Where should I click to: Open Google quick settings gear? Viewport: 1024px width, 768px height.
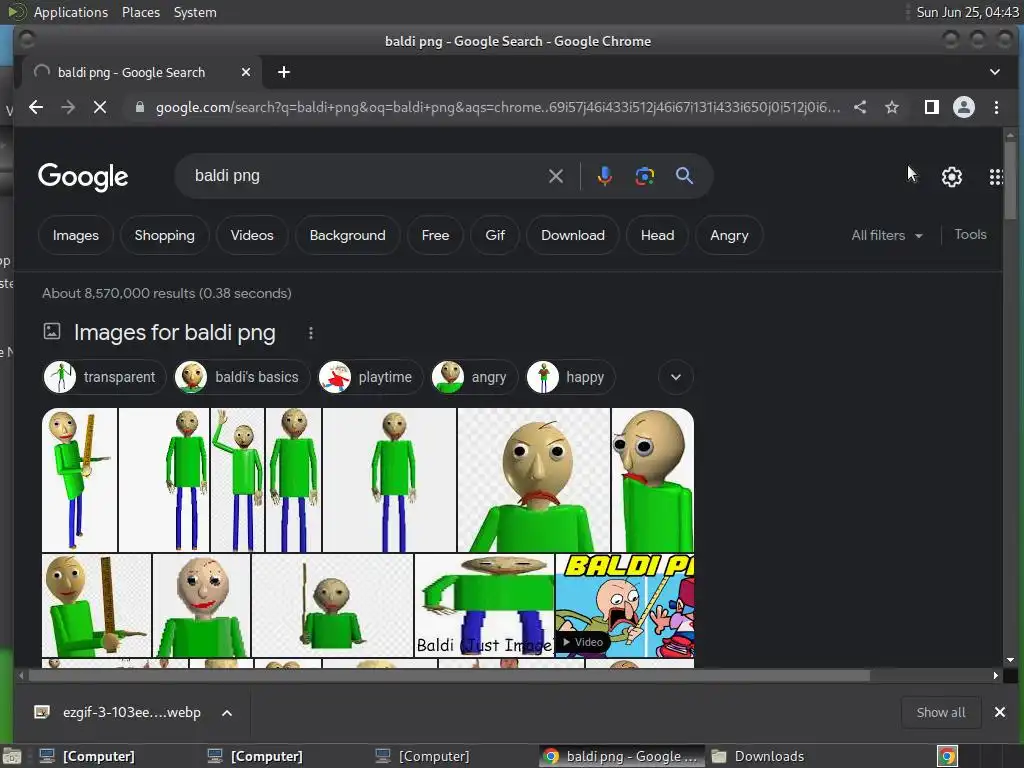[x=952, y=177]
